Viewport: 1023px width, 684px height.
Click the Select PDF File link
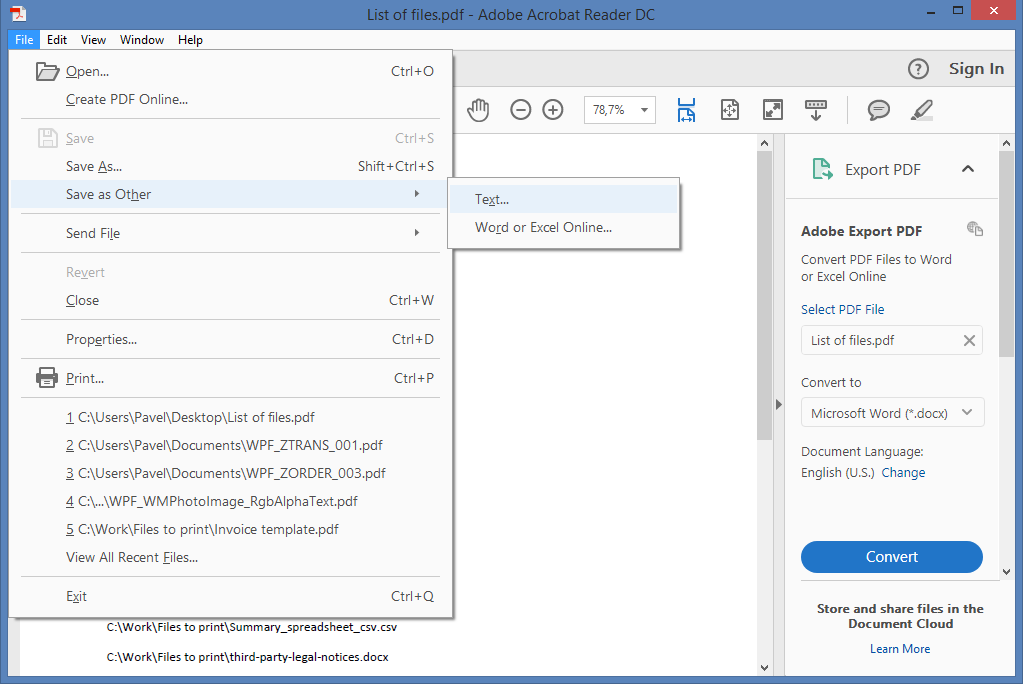click(x=842, y=309)
